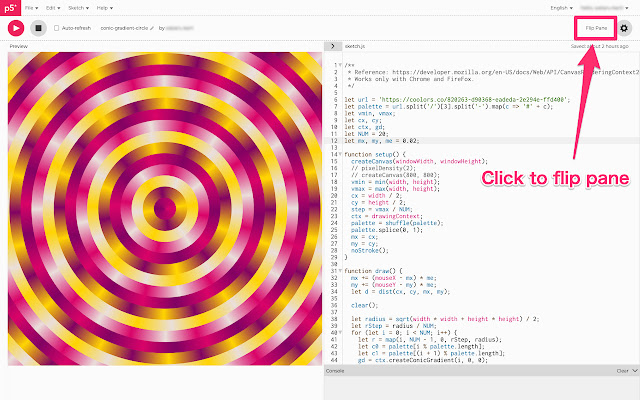640x400 pixels.
Task: Expand the file sidebar with the chevron
Action: [333, 46]
